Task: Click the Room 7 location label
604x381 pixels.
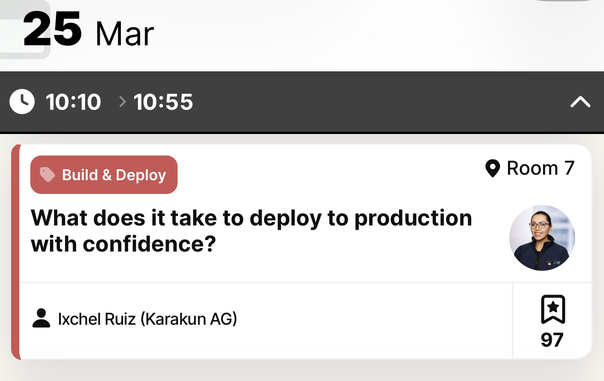Action: pos(540,168)
